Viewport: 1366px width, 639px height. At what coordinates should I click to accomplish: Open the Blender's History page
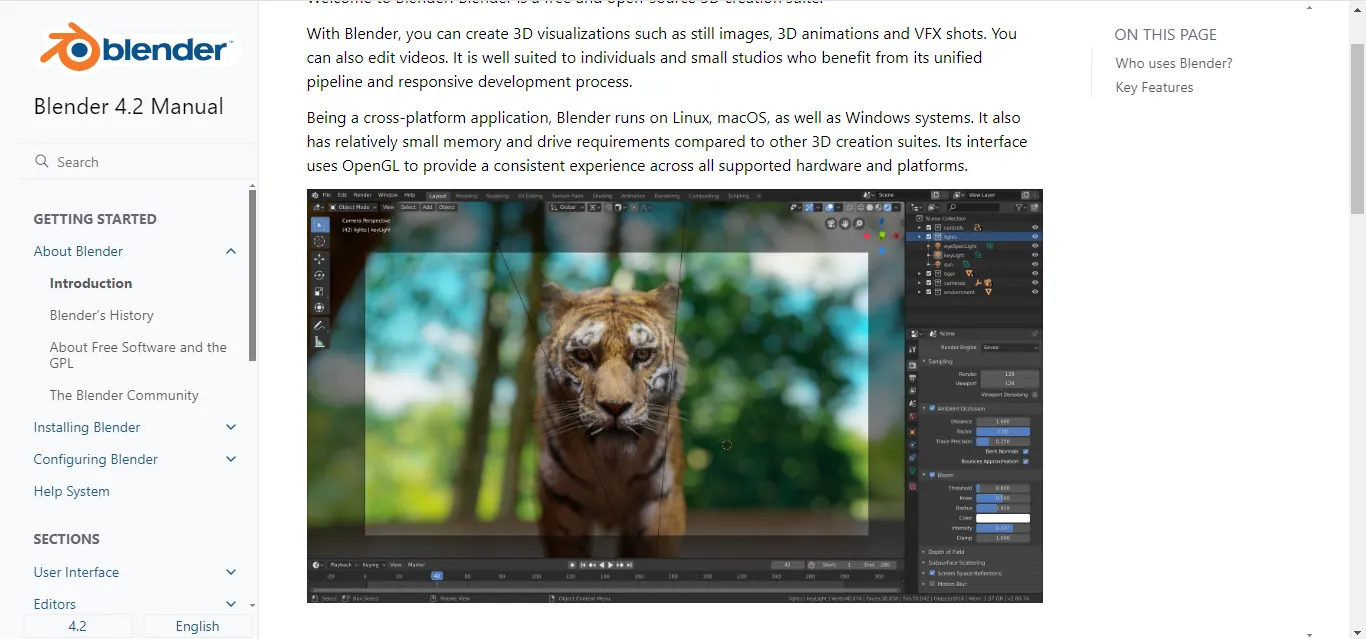[102, 315]
